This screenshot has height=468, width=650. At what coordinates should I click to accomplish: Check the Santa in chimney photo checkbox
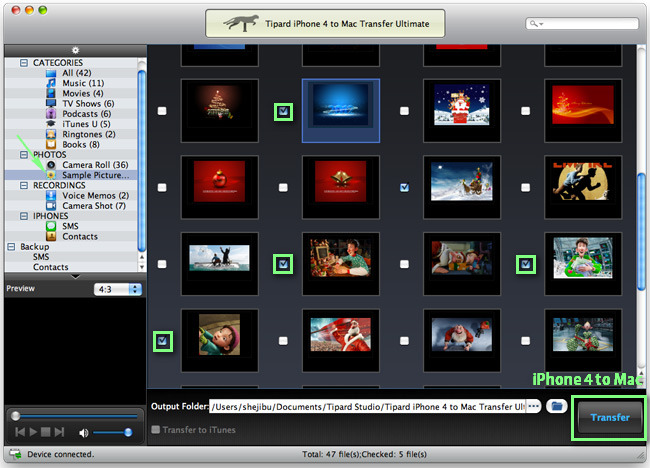click(404, 111)
